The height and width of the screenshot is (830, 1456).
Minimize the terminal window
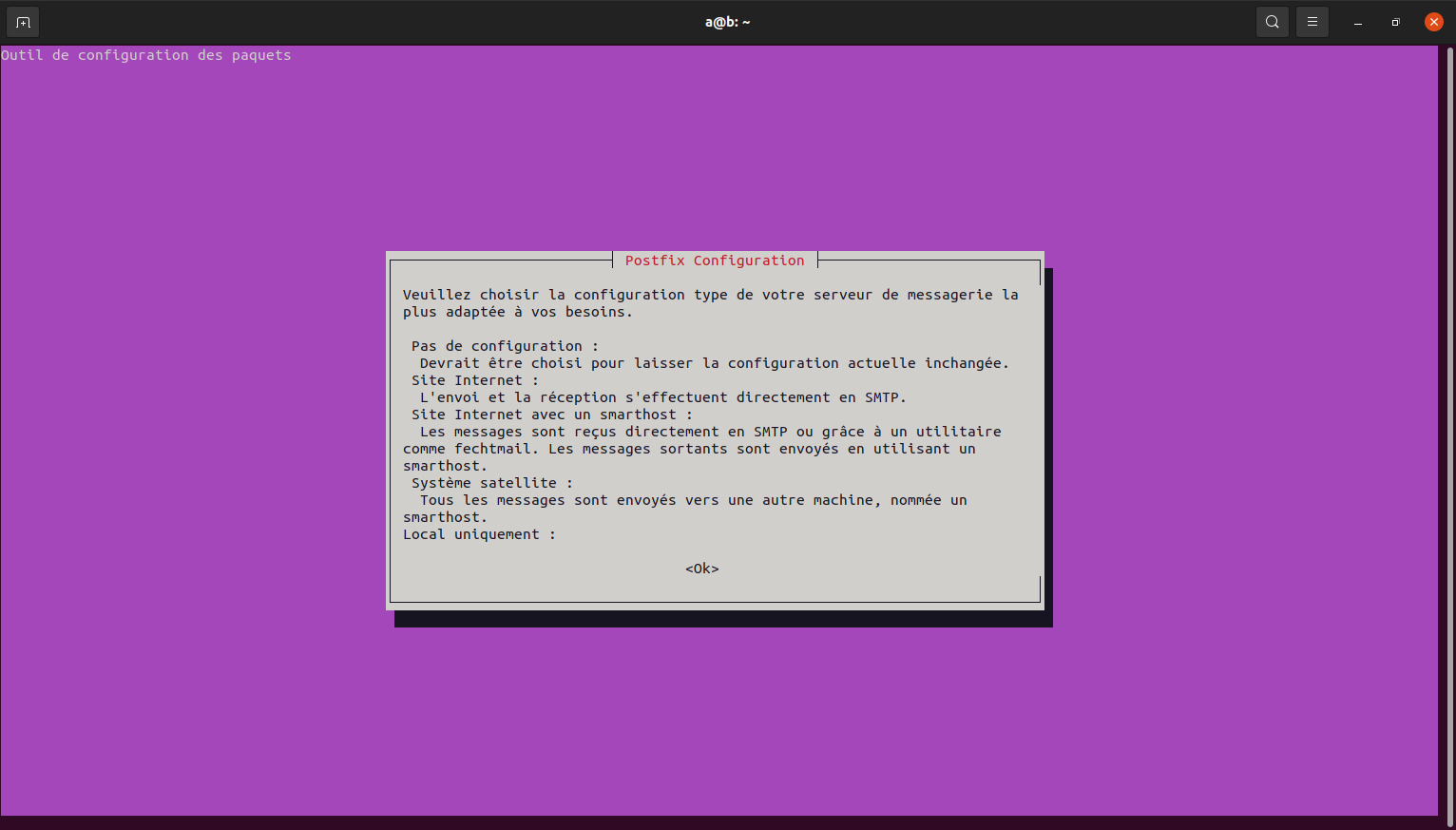(x=1358, y=23)
